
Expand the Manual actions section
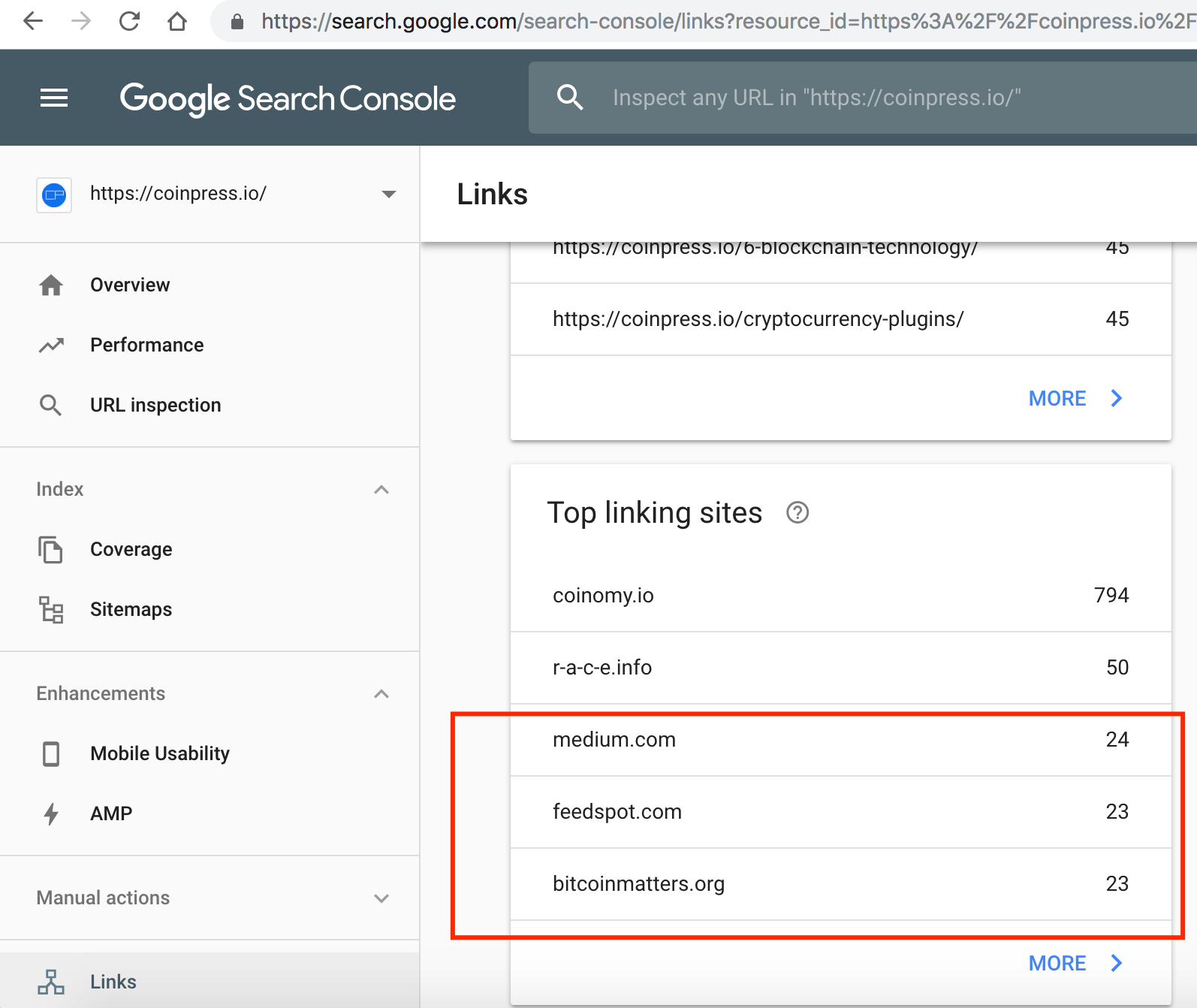381,898
